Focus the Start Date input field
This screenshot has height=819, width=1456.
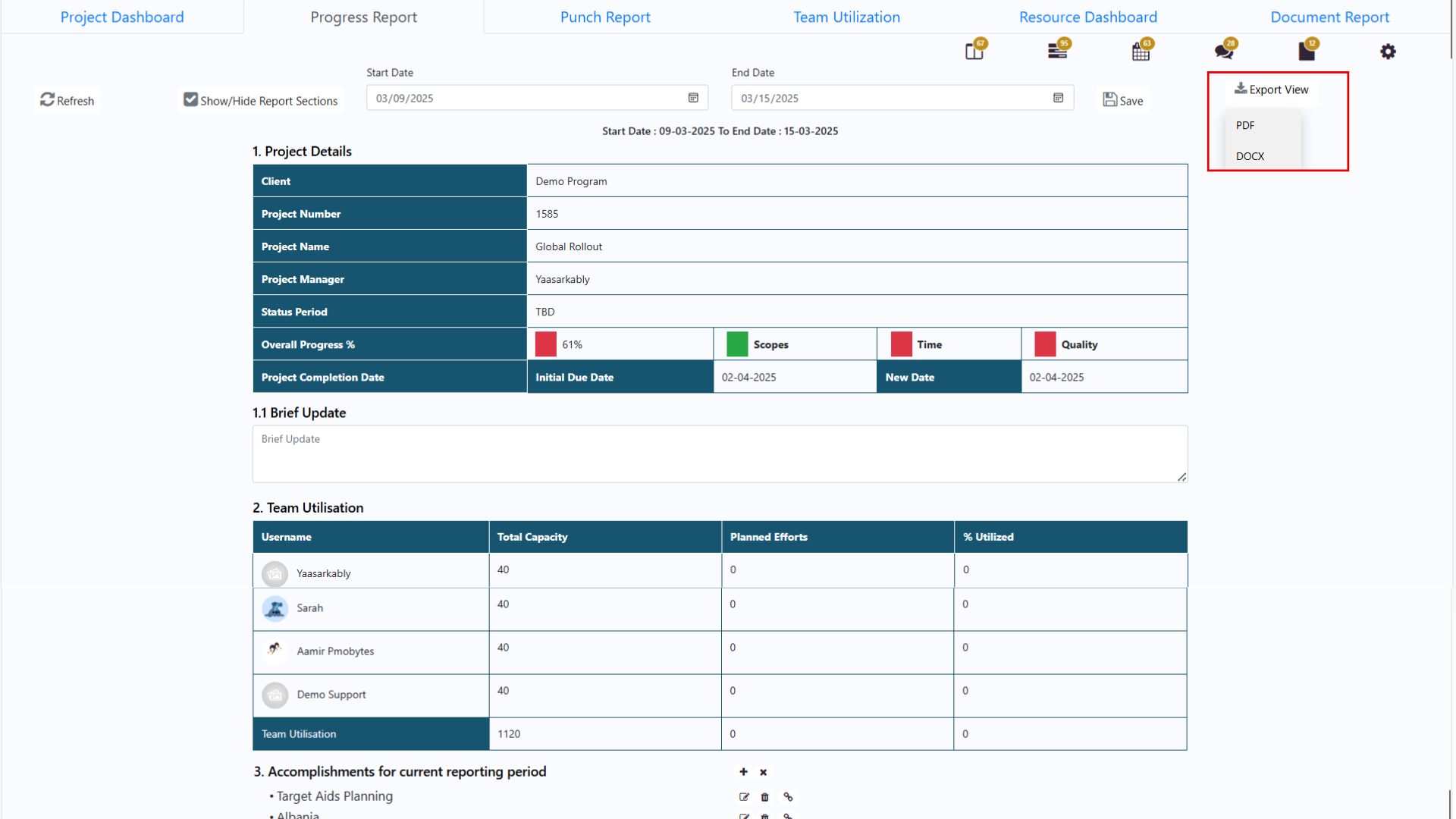point(537,98)
